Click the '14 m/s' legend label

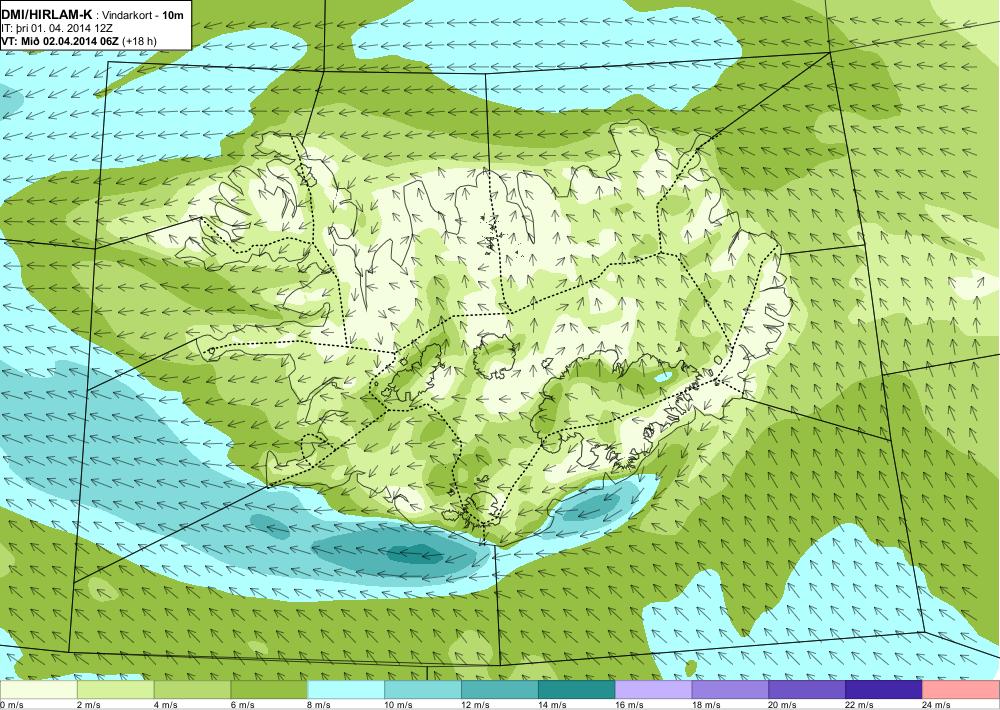(x=552, y=705)
